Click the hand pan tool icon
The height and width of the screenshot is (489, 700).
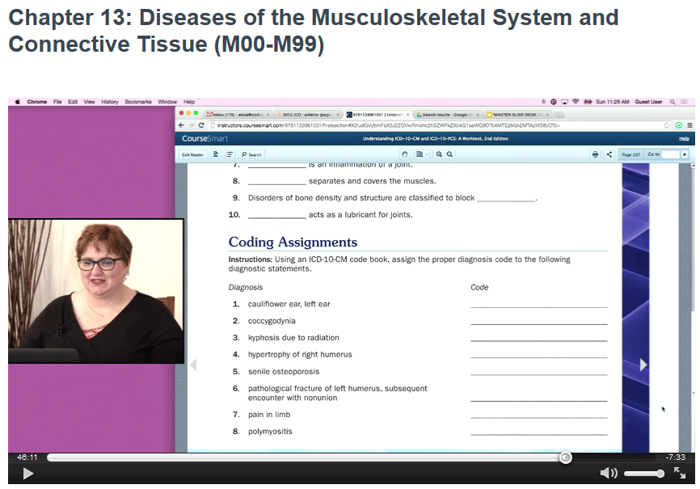coord(404,155)
